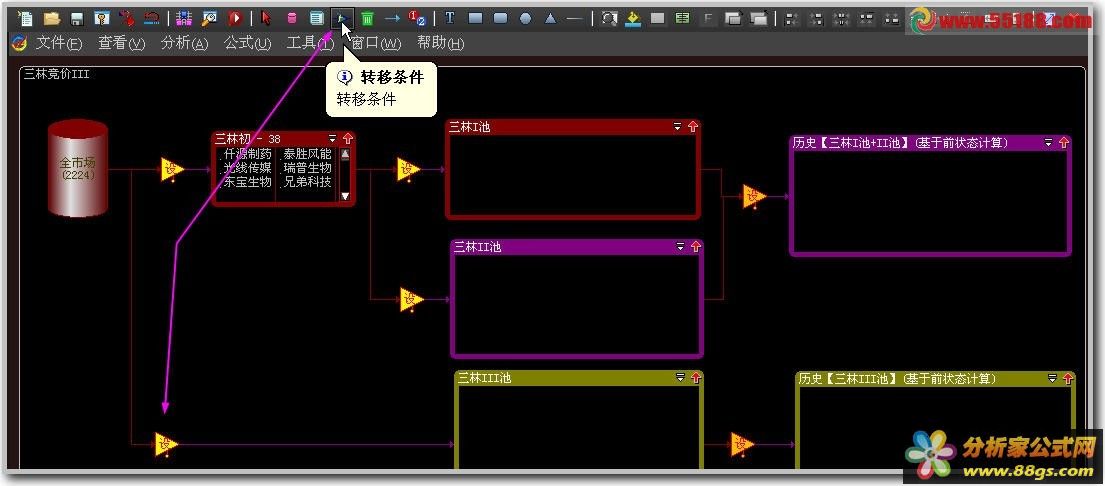Click red up arrow on 历史【三林I池+II池】 box
The image size is (1105, 486).
(1063, 142)
